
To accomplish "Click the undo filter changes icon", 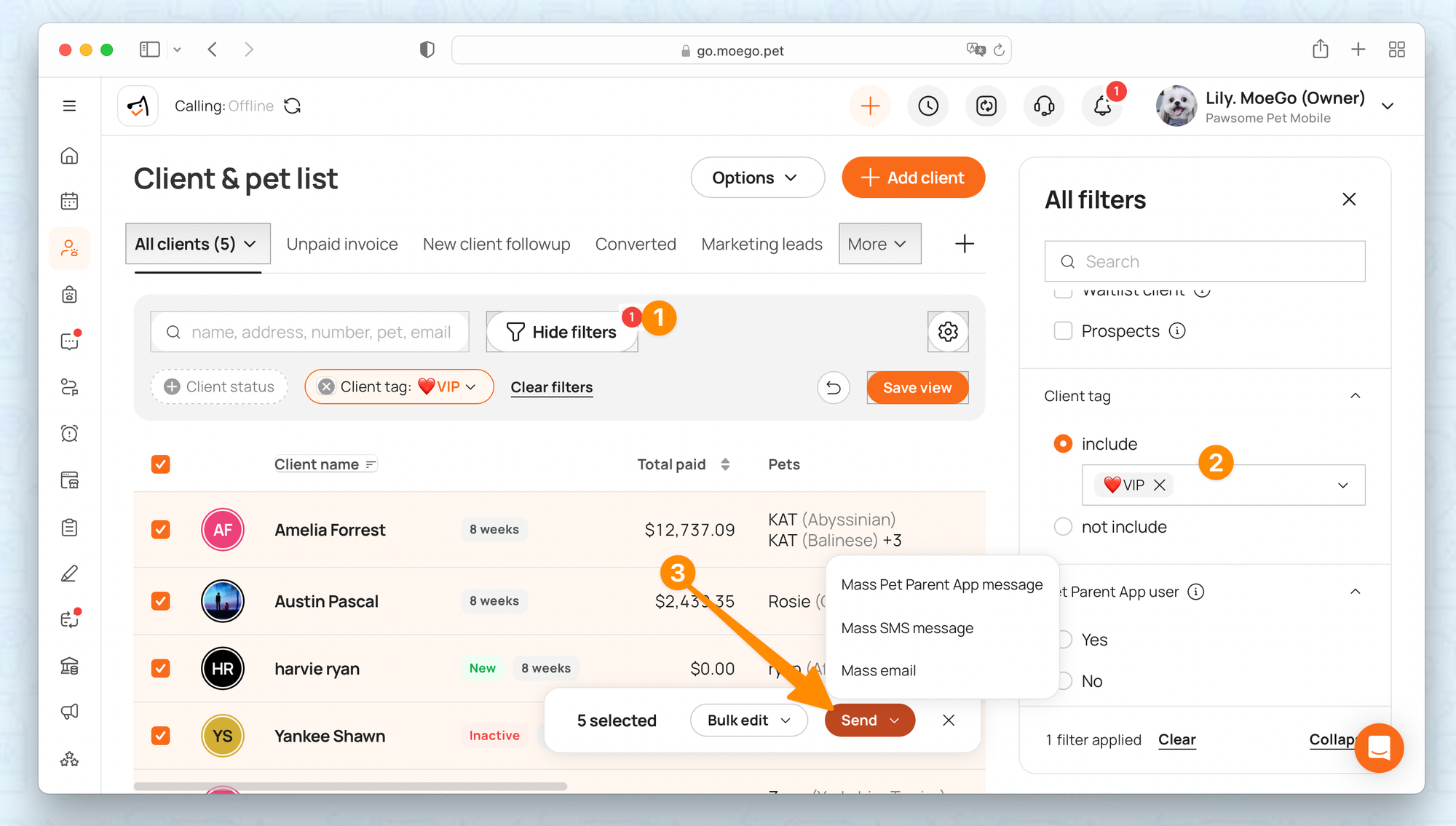I will 834,388.
